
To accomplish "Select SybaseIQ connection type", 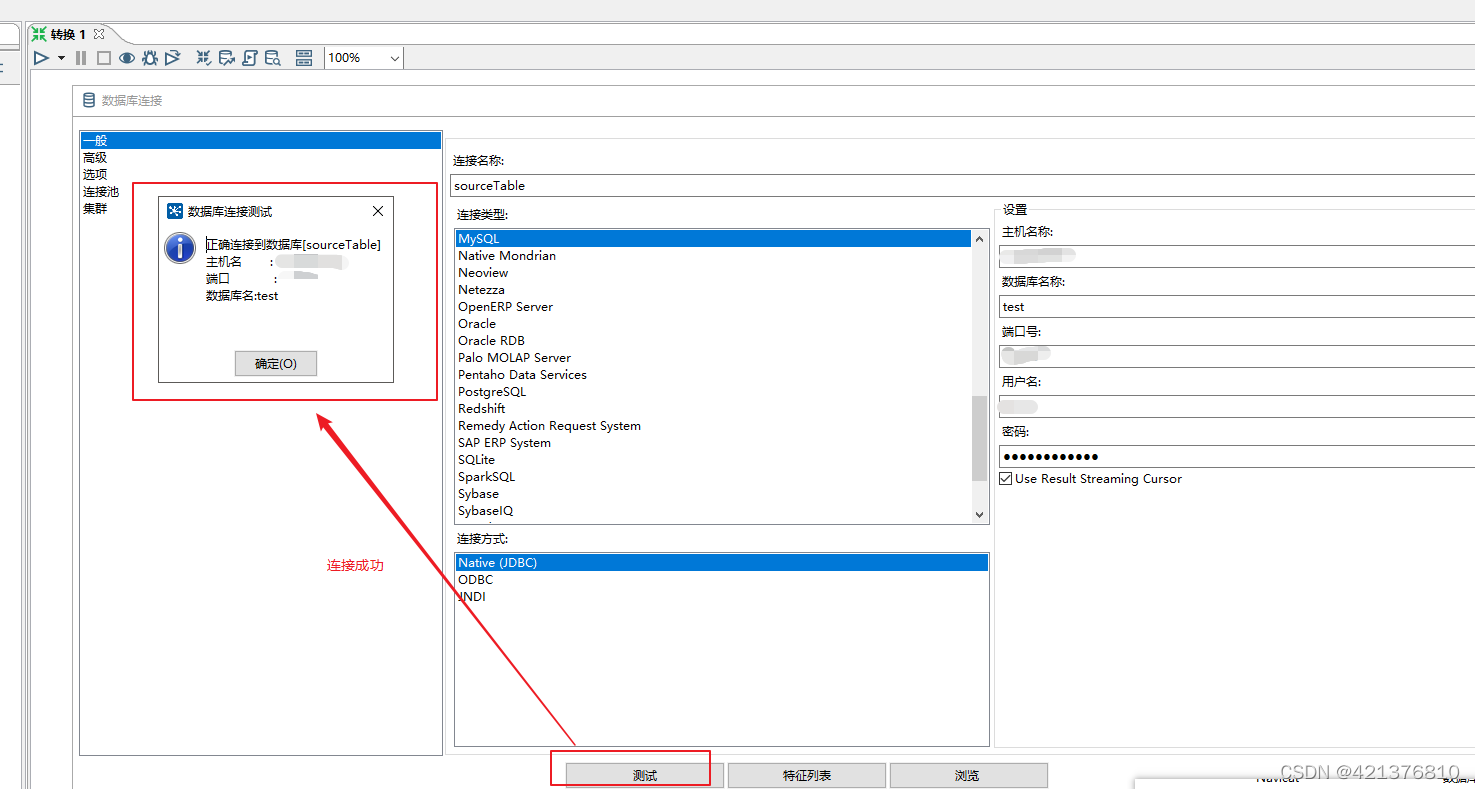I will point(486,510).
